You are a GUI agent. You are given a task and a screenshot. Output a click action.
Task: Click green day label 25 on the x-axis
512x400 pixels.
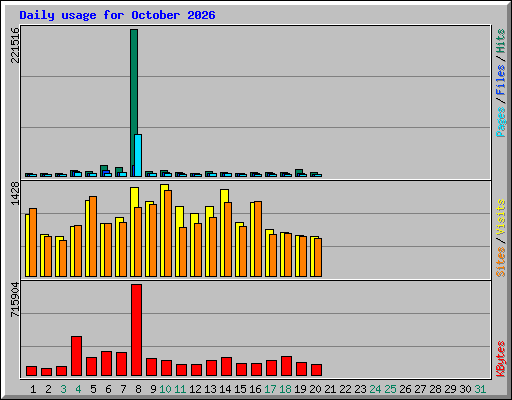point(390,389)
